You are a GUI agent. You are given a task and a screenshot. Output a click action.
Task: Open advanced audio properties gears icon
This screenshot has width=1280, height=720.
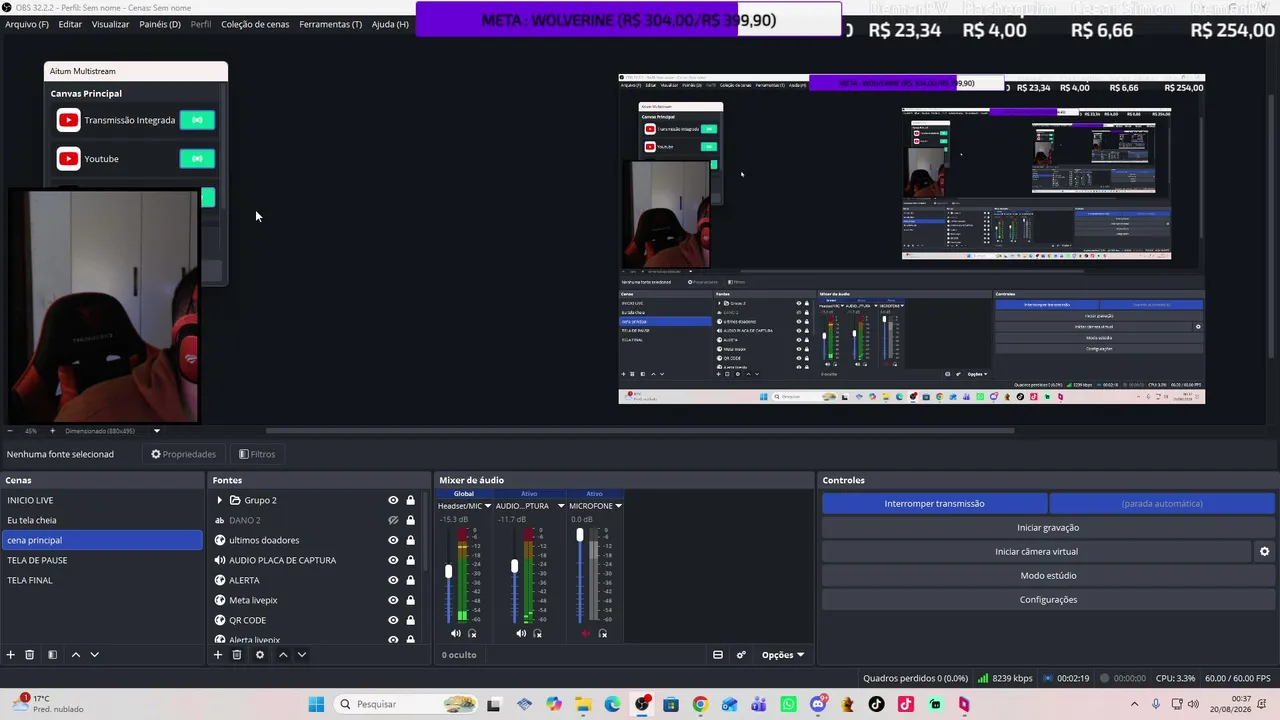pyautogui.click(x=741, y=655)
